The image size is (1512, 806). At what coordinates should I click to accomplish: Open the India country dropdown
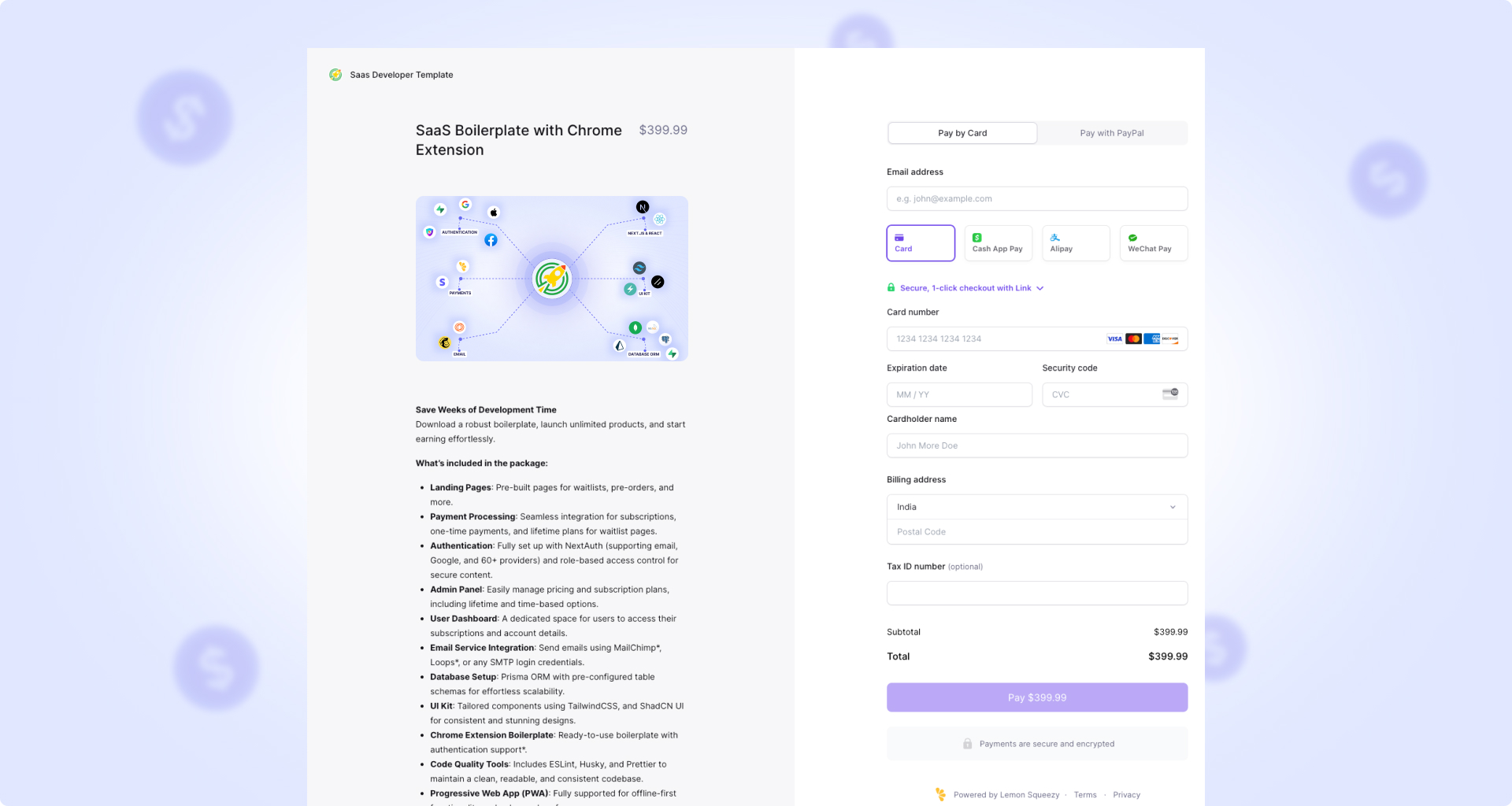[x=1036, y=507]
